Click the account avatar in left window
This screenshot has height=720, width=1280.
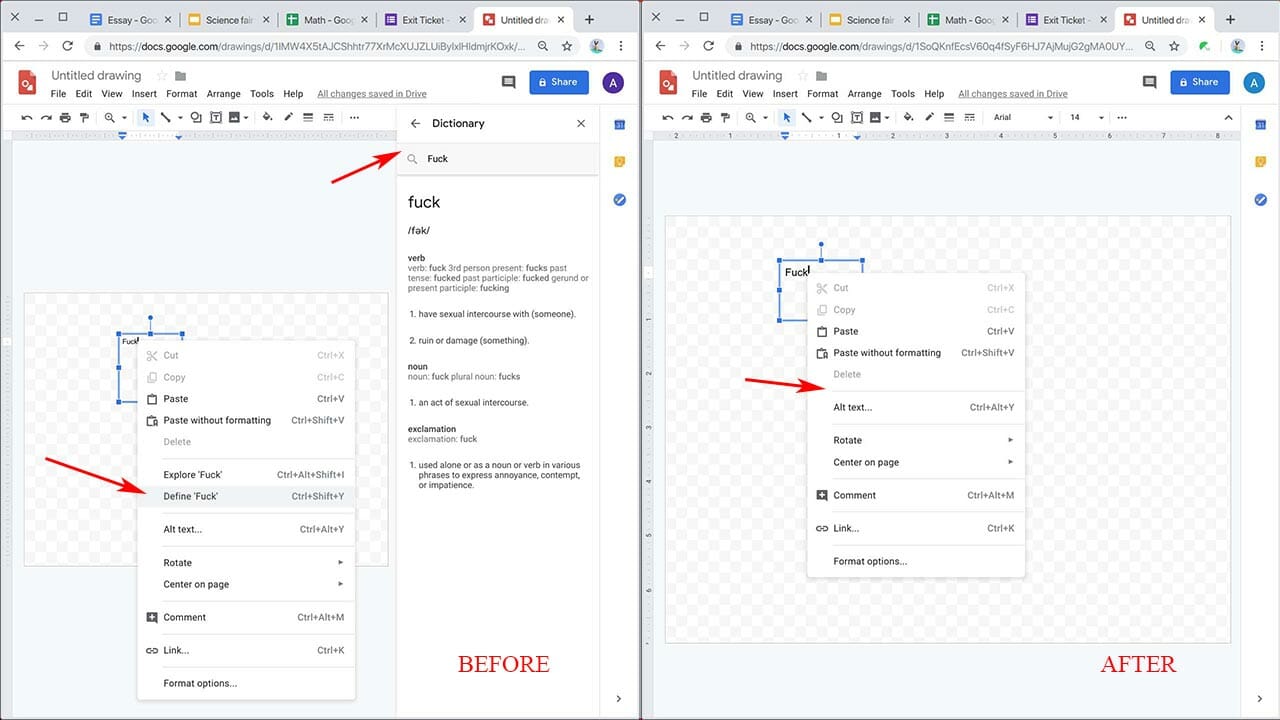tap(613, 83)
